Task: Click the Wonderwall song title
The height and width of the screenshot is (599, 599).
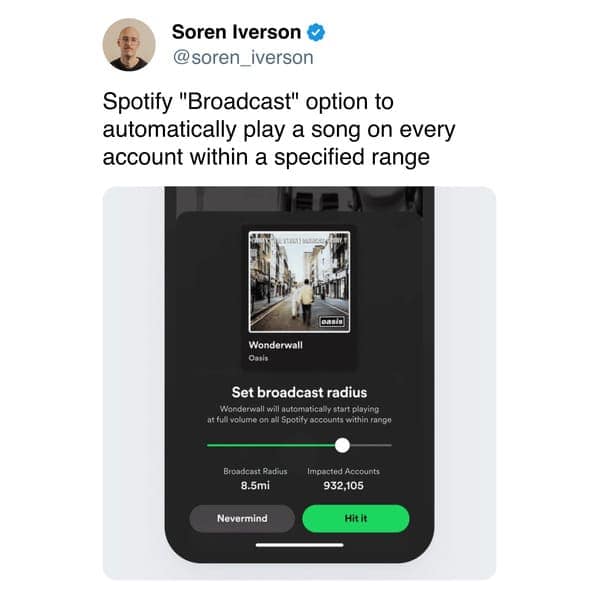Action: pos(275,345)
